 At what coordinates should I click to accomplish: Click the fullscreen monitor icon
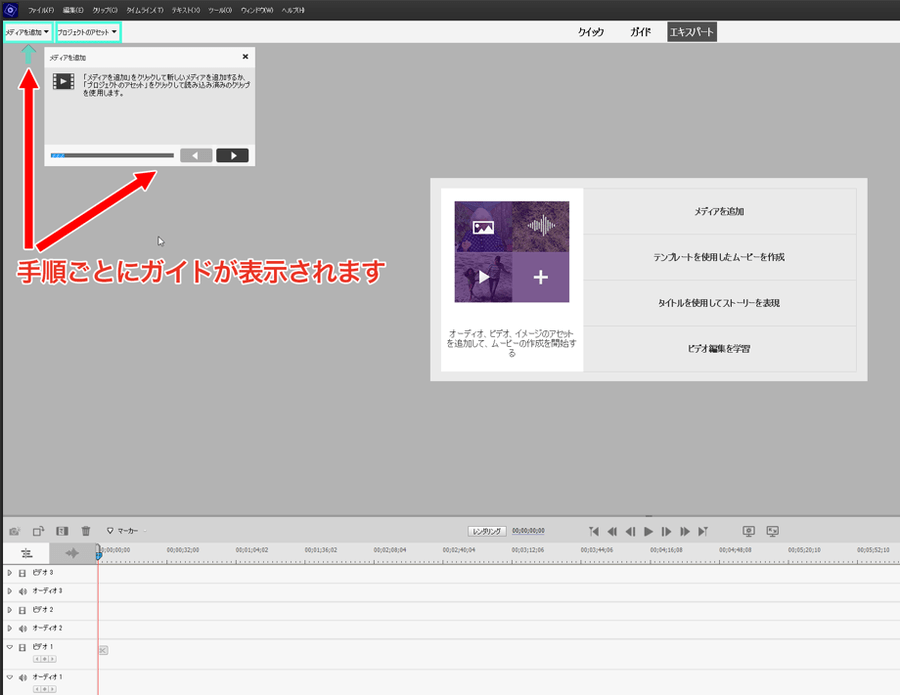[x=773, y=531]
